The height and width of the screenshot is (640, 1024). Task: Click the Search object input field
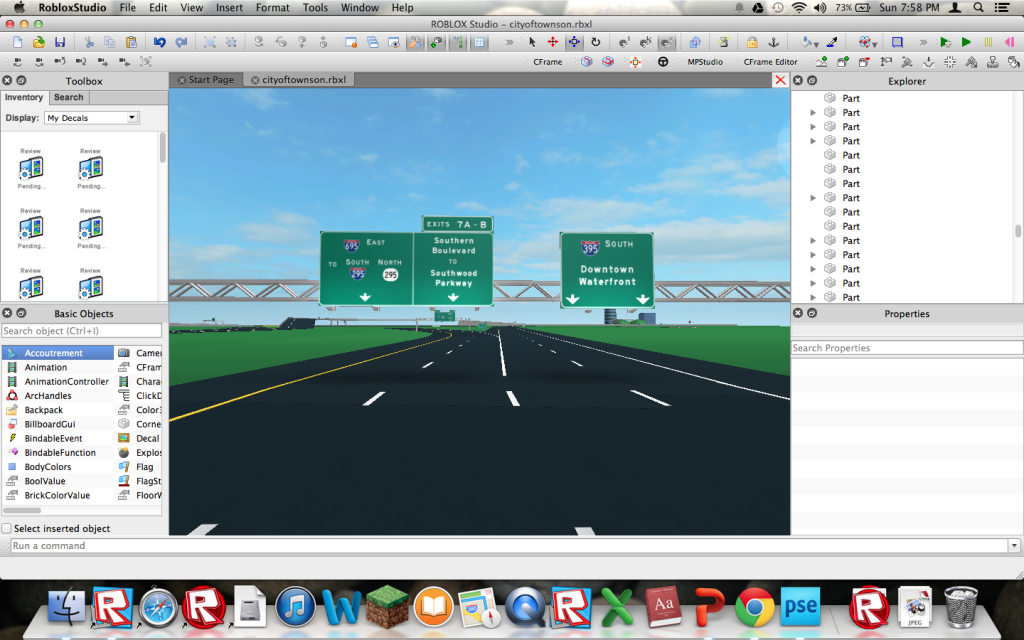click(x=82, y=331)
